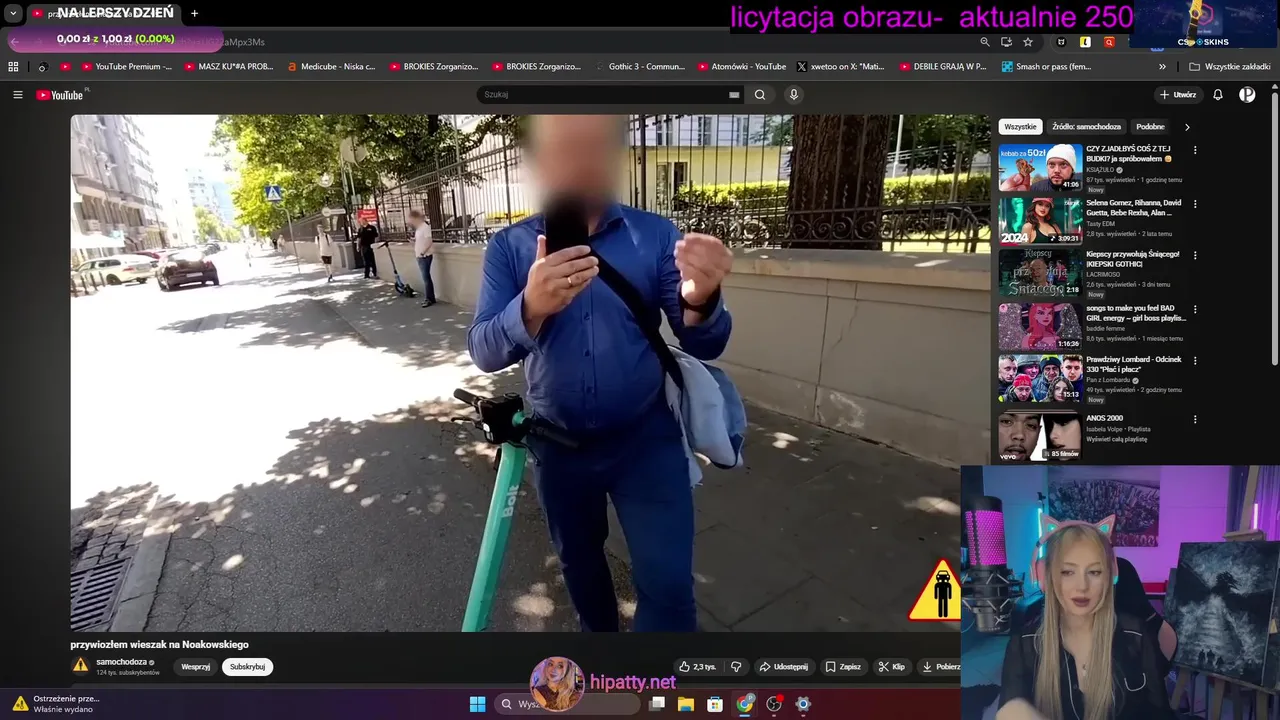This screenshot has height=720, width=1280.
Task: Open the Smash or pass bookmark
Action: [x=1046, y=67]
